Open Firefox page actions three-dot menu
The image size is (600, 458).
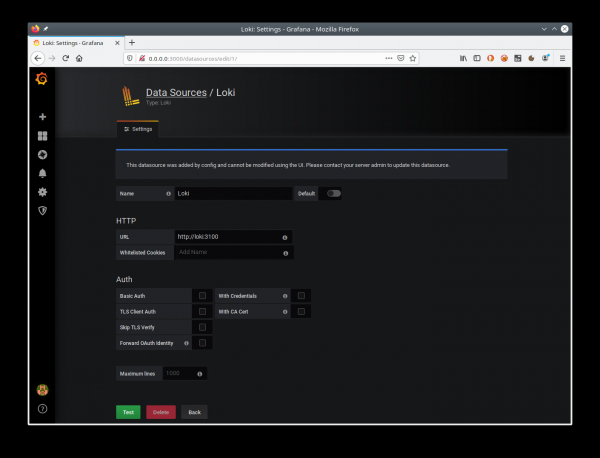[x=388, y=58]
